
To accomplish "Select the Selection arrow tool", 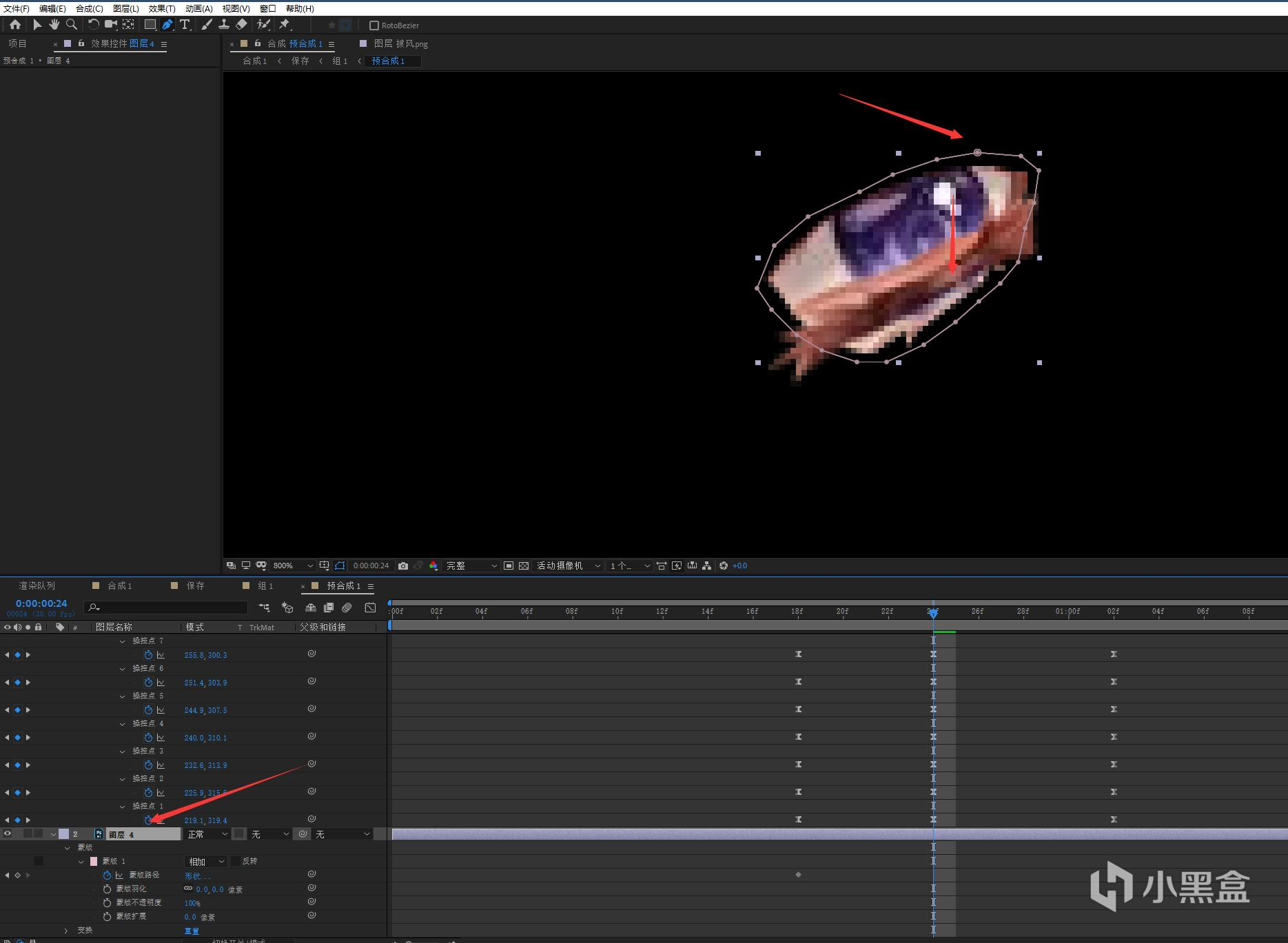I will coord(37,25).
